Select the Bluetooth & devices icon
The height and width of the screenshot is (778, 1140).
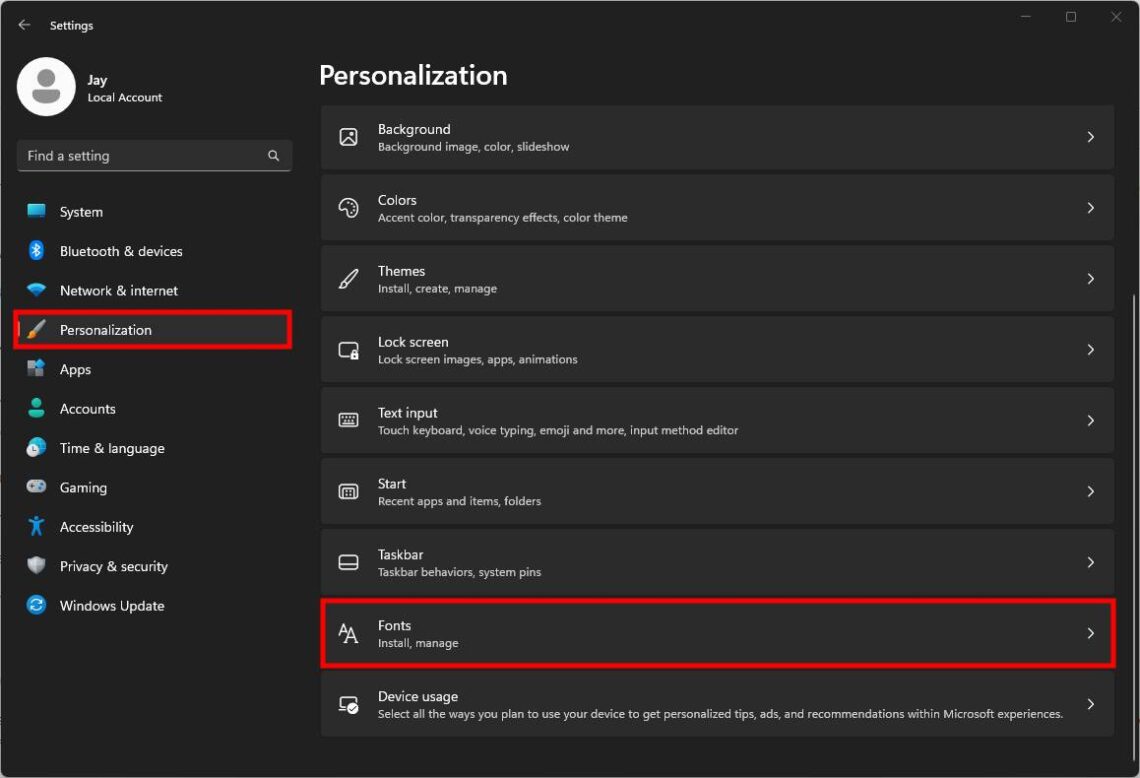pyautogui.click(x=36, y=251)
